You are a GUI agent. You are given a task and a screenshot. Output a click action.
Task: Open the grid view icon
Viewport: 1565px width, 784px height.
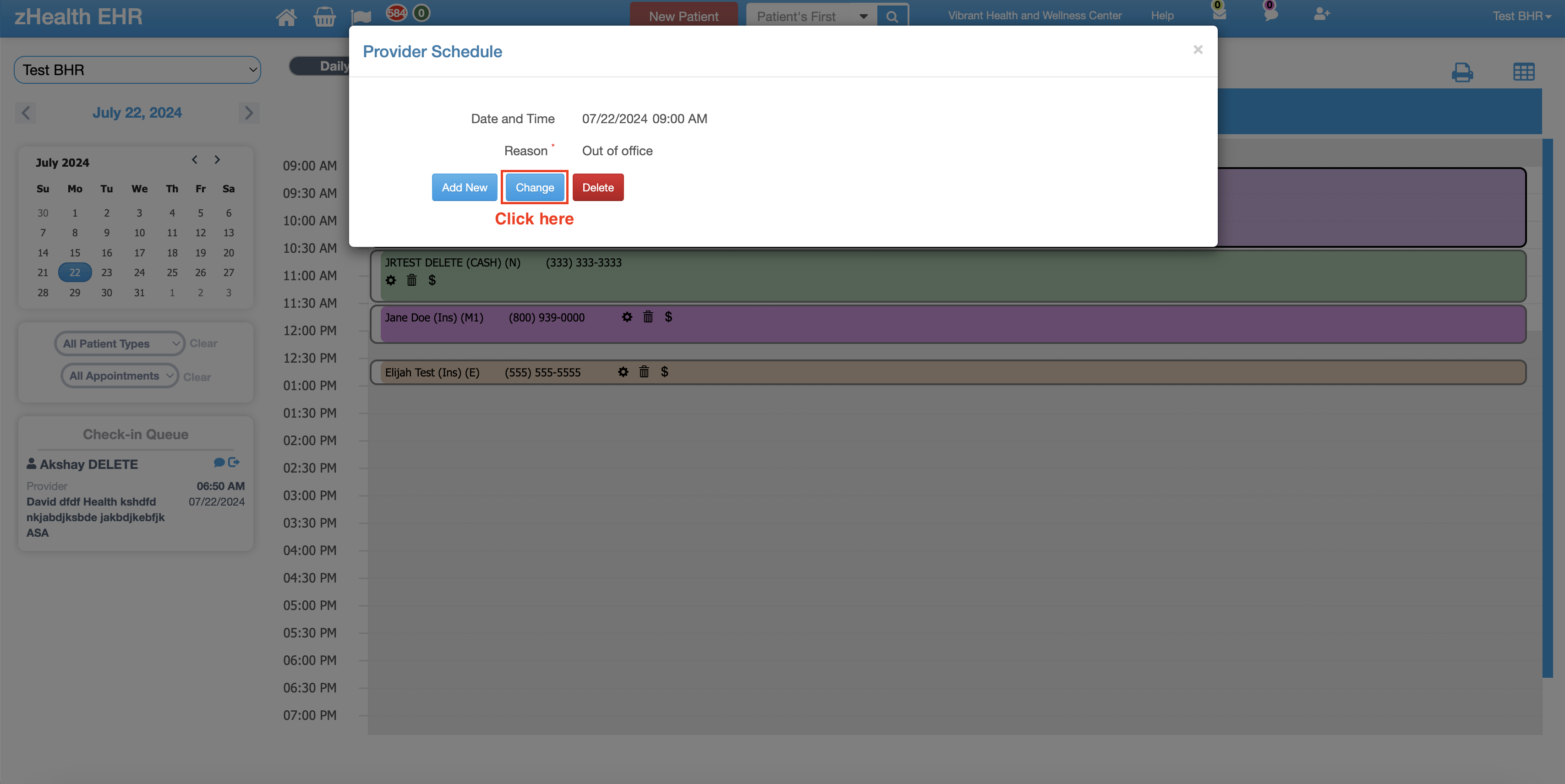coord(1524,71)
